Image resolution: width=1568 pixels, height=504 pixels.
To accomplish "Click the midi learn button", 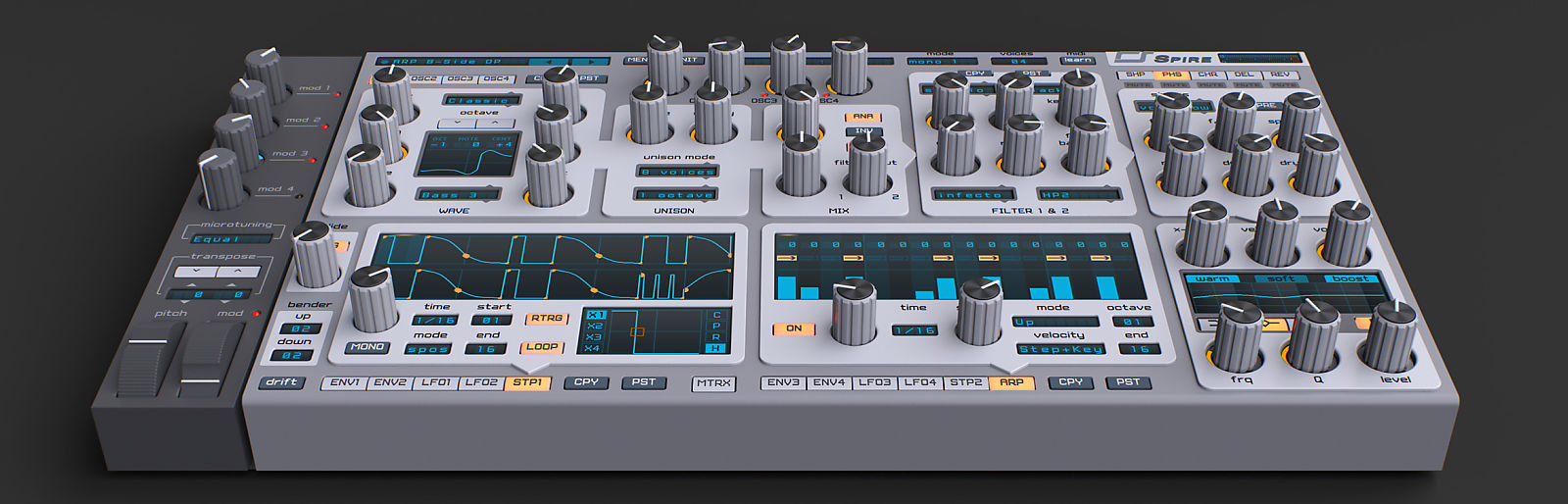I will pos(1077,60).
